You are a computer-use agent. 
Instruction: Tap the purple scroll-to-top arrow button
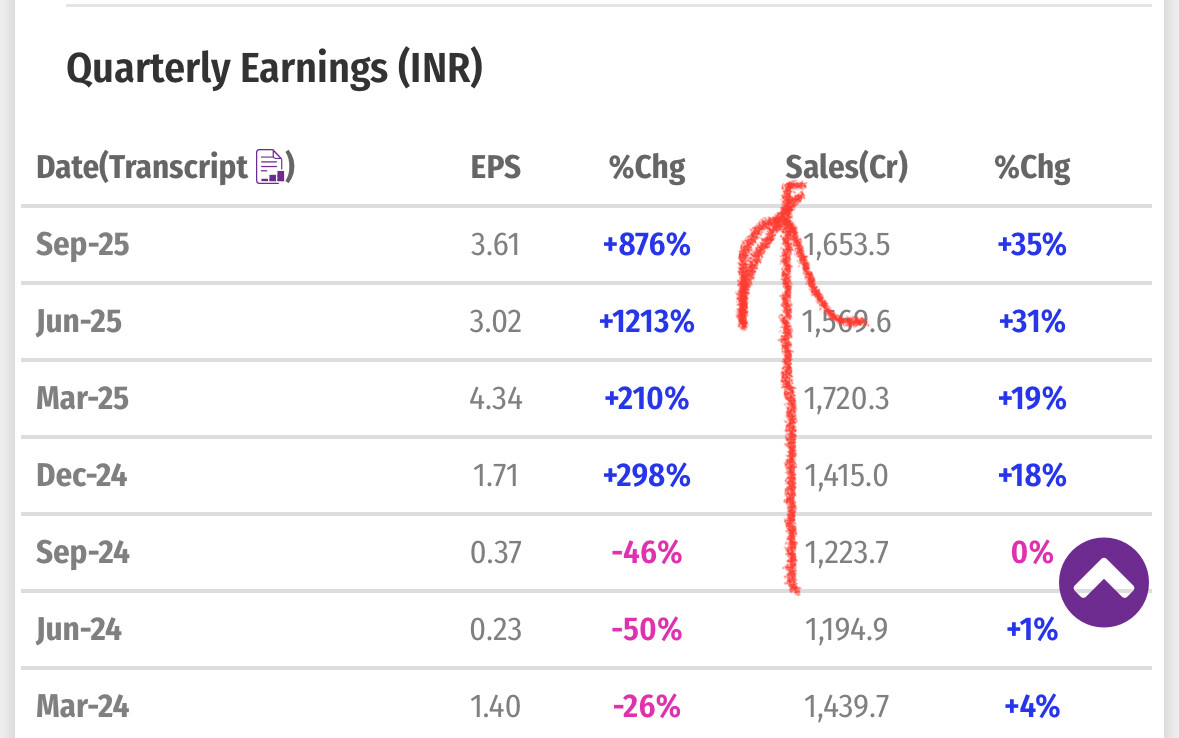click(x=1104, y=582)
